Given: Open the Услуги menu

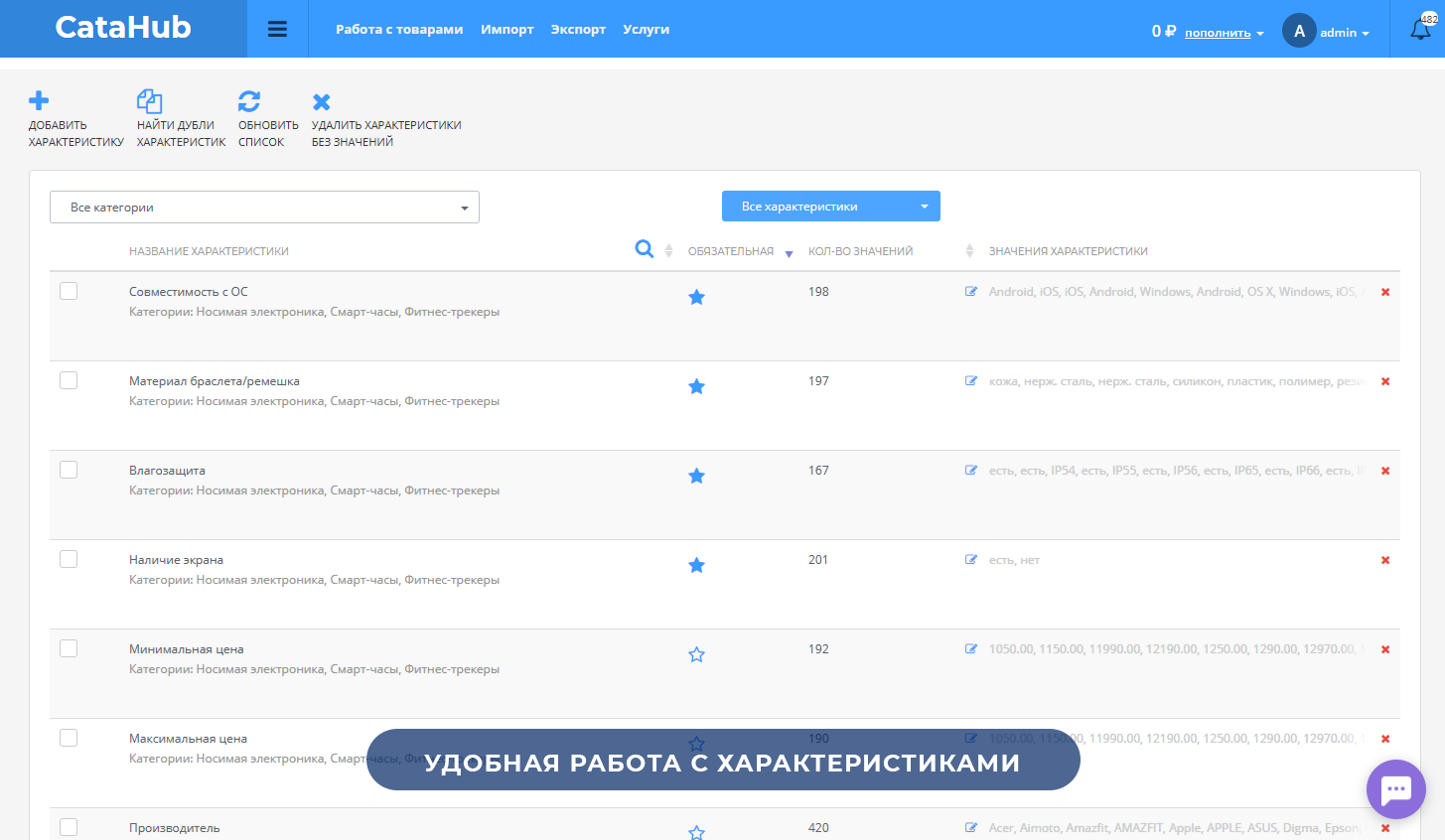Looking at the screenshot, I should 646,29.
